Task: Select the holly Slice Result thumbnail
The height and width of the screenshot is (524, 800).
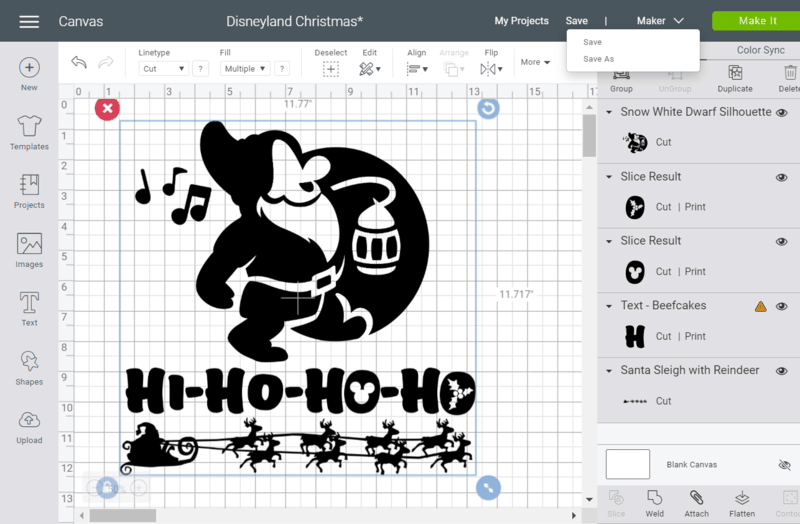Action: (x=635, y=207)
